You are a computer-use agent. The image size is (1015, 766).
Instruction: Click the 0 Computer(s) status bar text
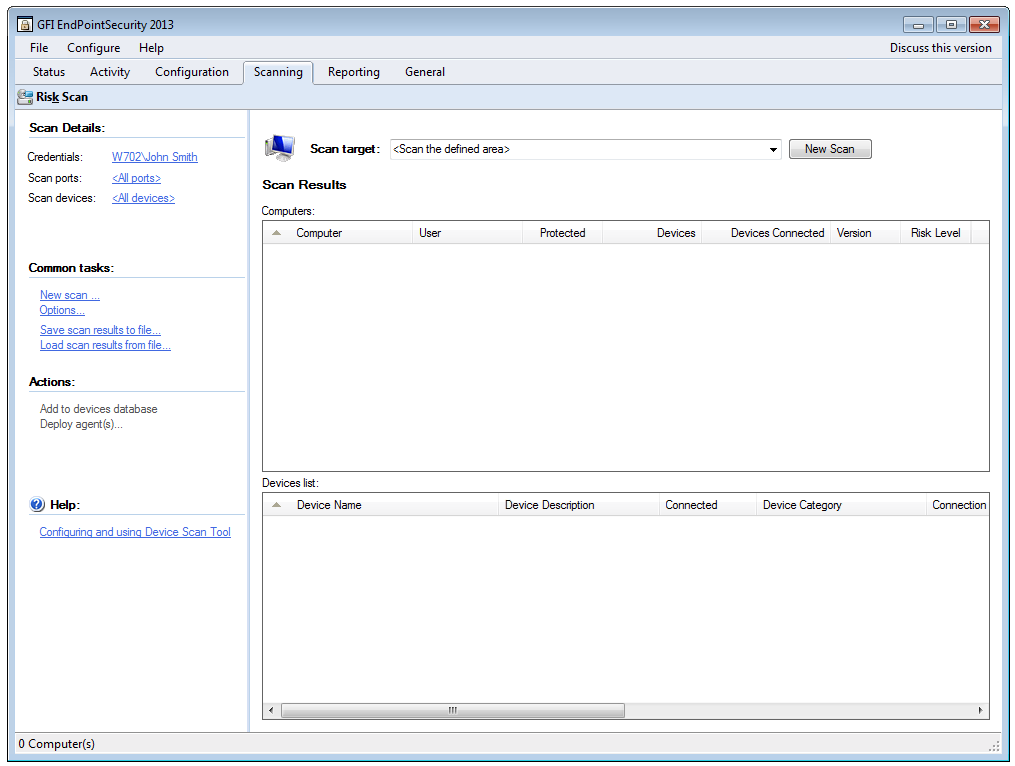tap(56, 743)
